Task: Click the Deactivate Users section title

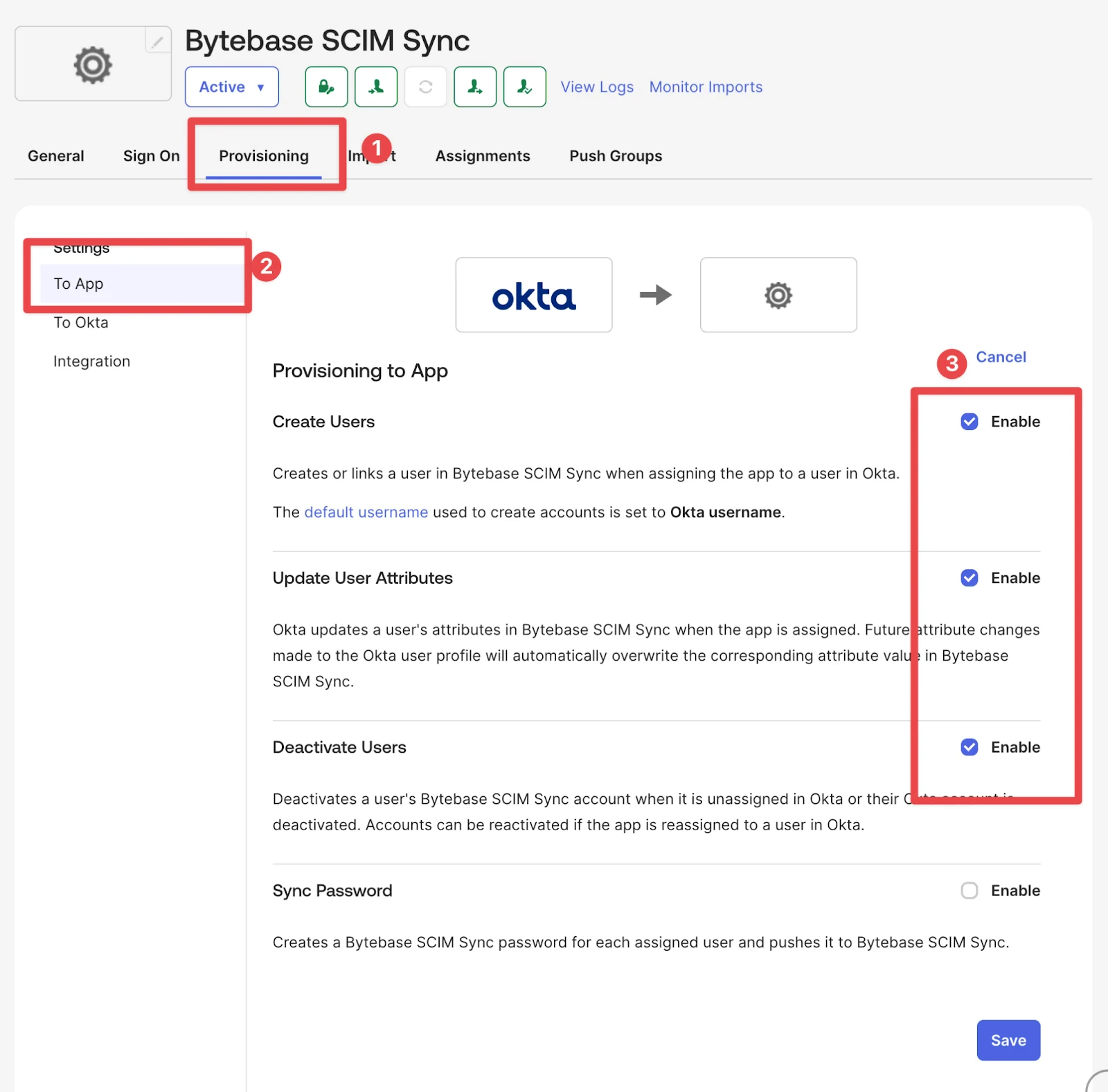Action: click(x=339, y=747)
